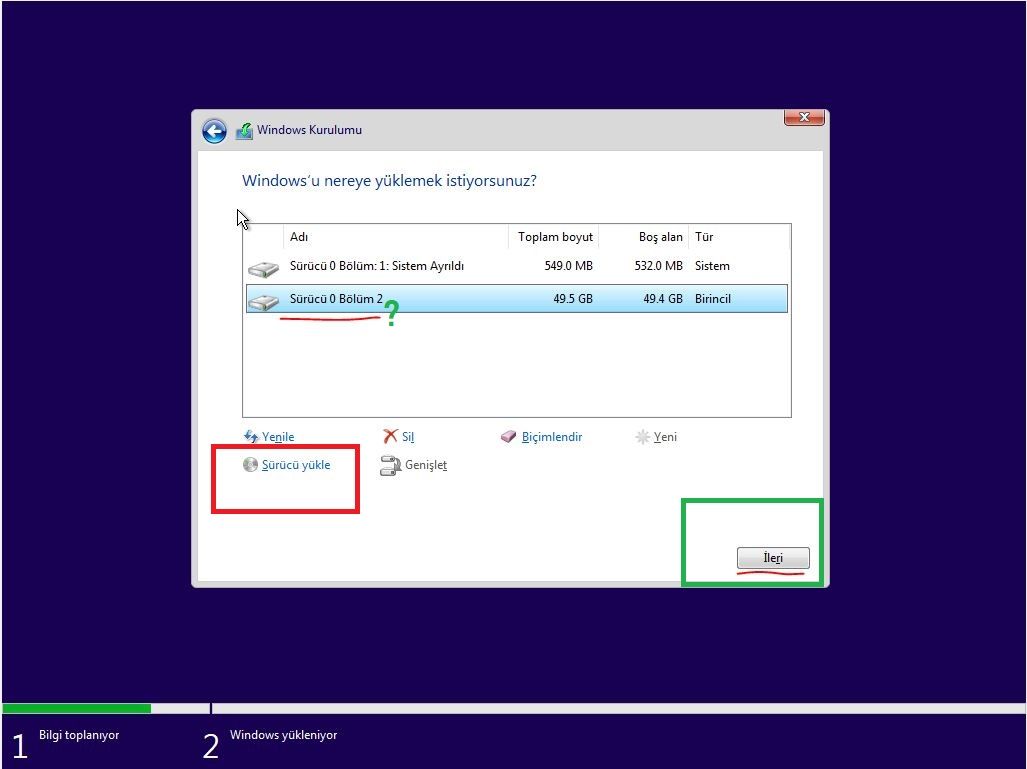The width and height of the screenshot is (1027, 769).
Task: Click the drive icon for Sistem Ayrıldı partition
Action: click(263, 267)
